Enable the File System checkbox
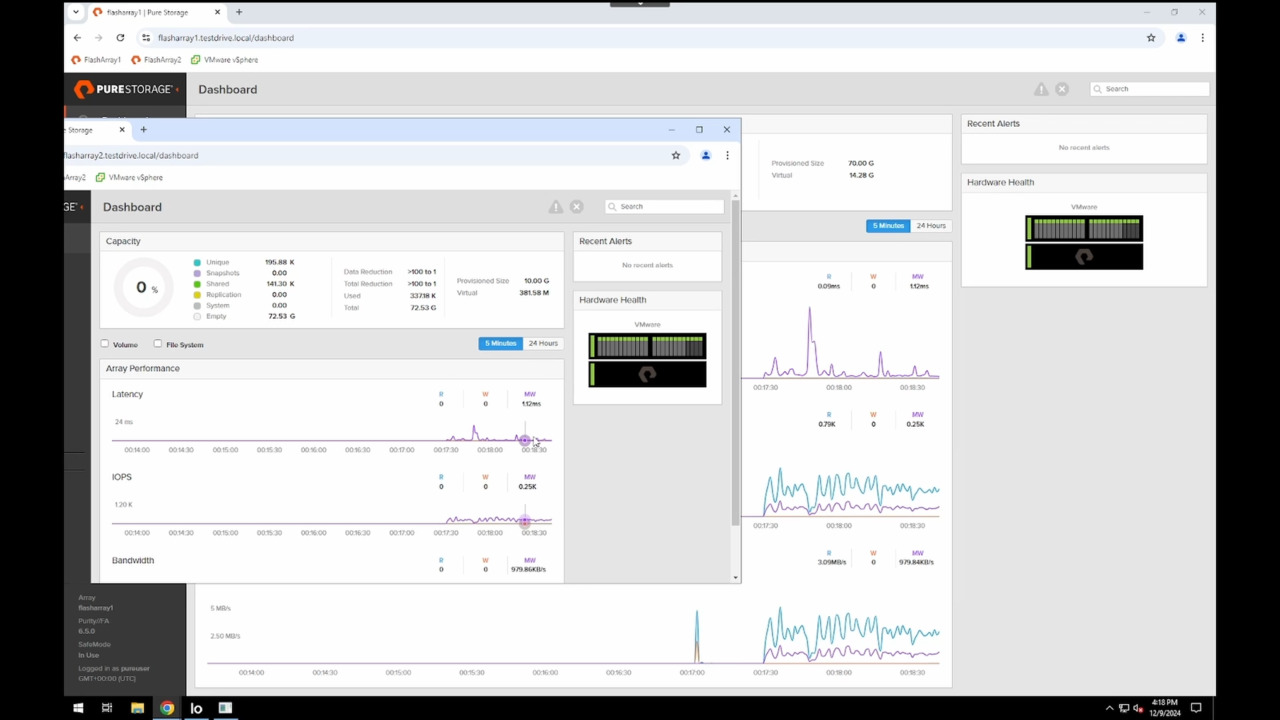Screen dimensions: 1280x720 click(x=157, y=344)
